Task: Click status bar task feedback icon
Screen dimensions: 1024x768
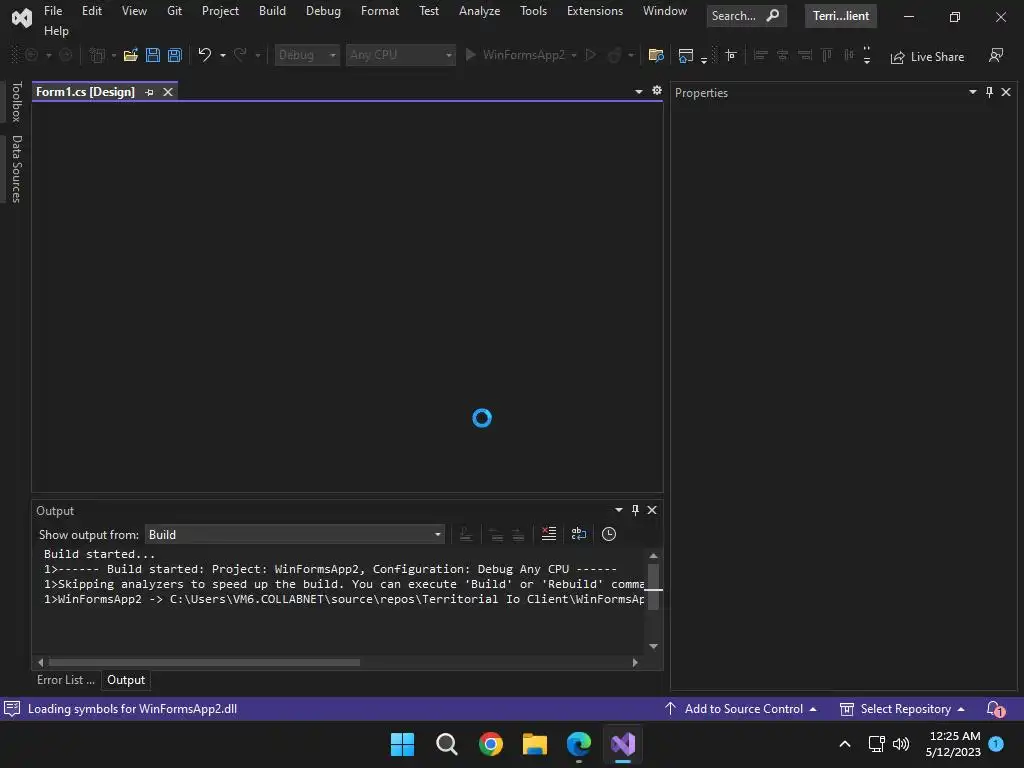Action: 12,709
